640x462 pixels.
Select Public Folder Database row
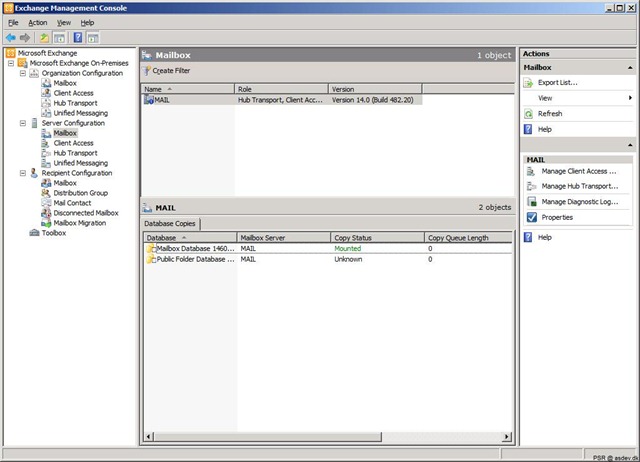pyautogui.click(x=328, y=259)
